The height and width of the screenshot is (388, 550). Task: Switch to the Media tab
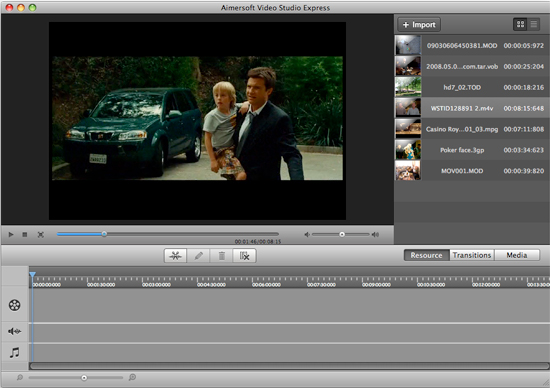tap(517, 255)
